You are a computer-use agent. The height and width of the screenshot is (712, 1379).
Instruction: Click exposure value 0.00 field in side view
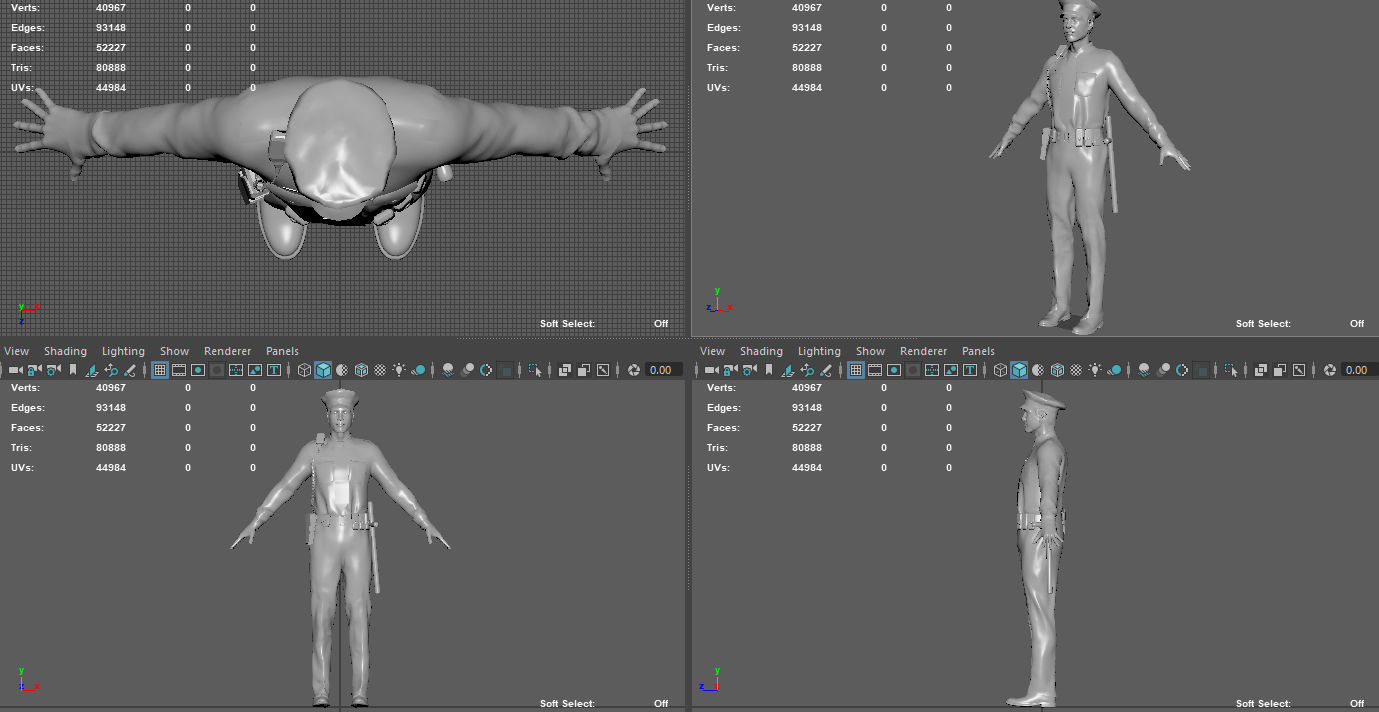click(1359, 370)
